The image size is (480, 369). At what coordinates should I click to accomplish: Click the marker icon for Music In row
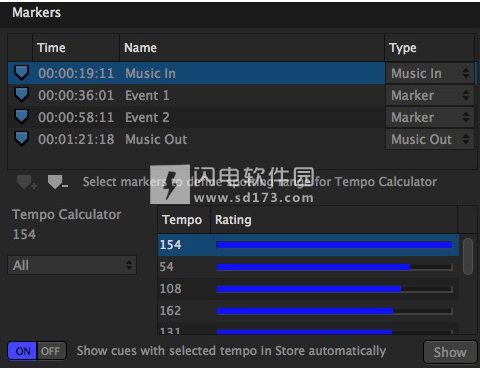[22, 73]
